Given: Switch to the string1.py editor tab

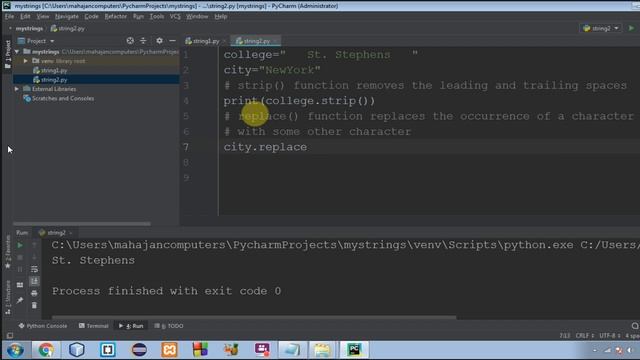Looking at the screenshot, I should point(202,41).
